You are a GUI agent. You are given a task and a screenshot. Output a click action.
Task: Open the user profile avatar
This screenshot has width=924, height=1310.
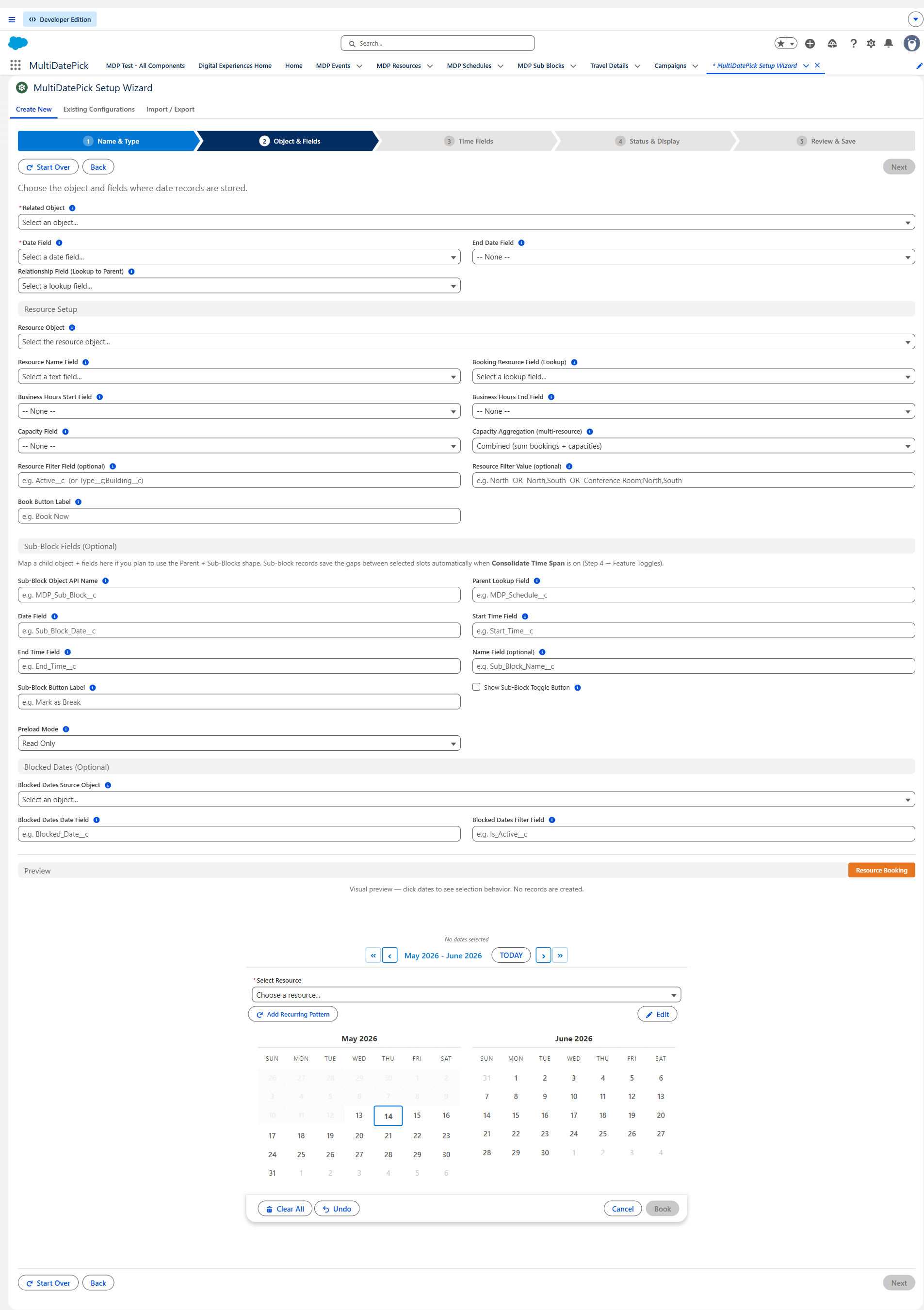[x=911, y=43]
